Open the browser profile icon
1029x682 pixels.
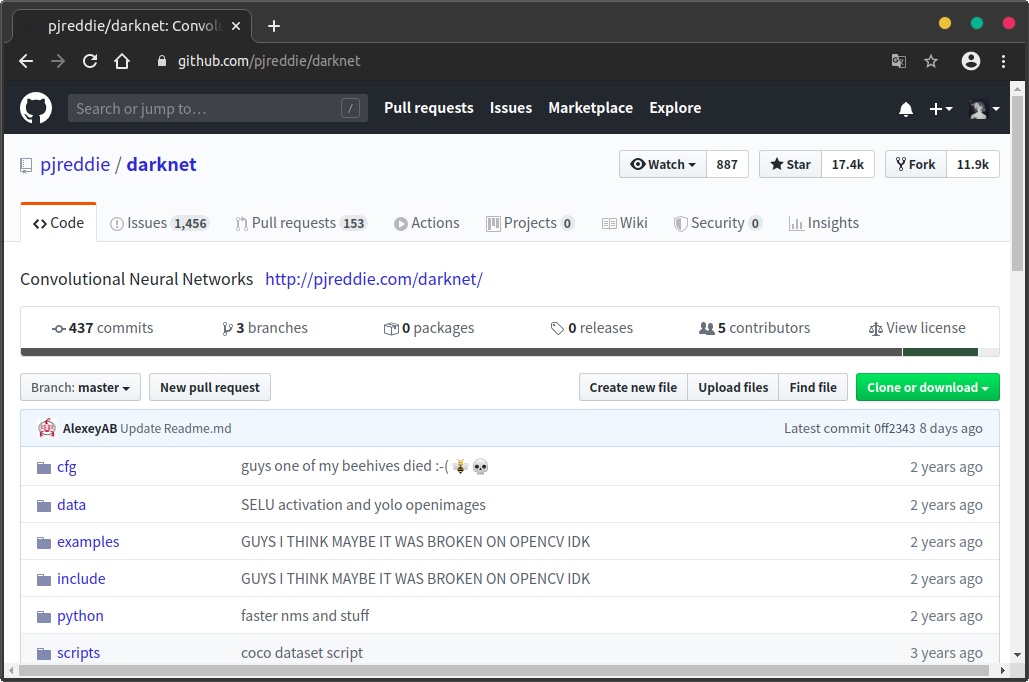971,61
